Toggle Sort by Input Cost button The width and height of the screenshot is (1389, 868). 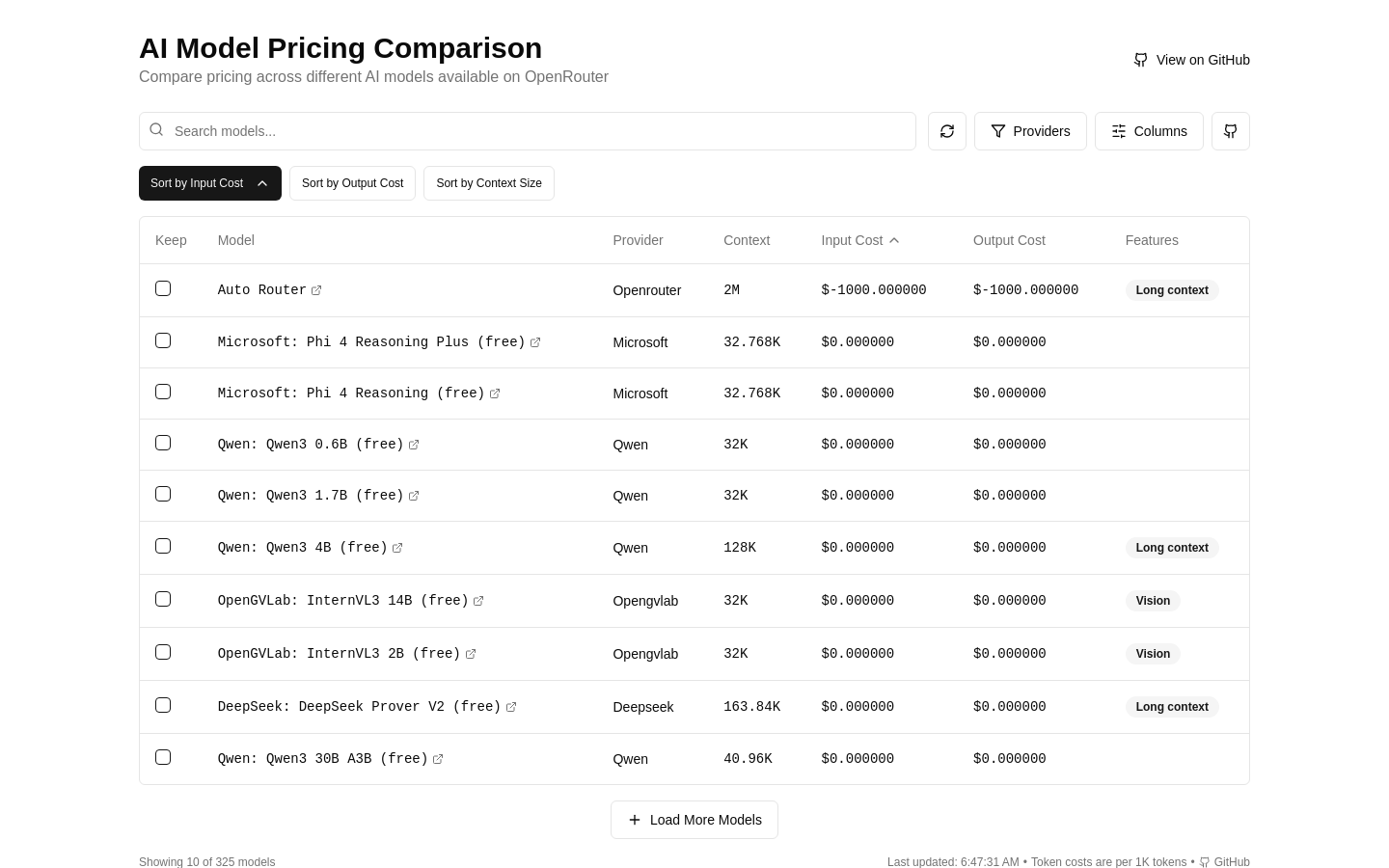[210, 183]
